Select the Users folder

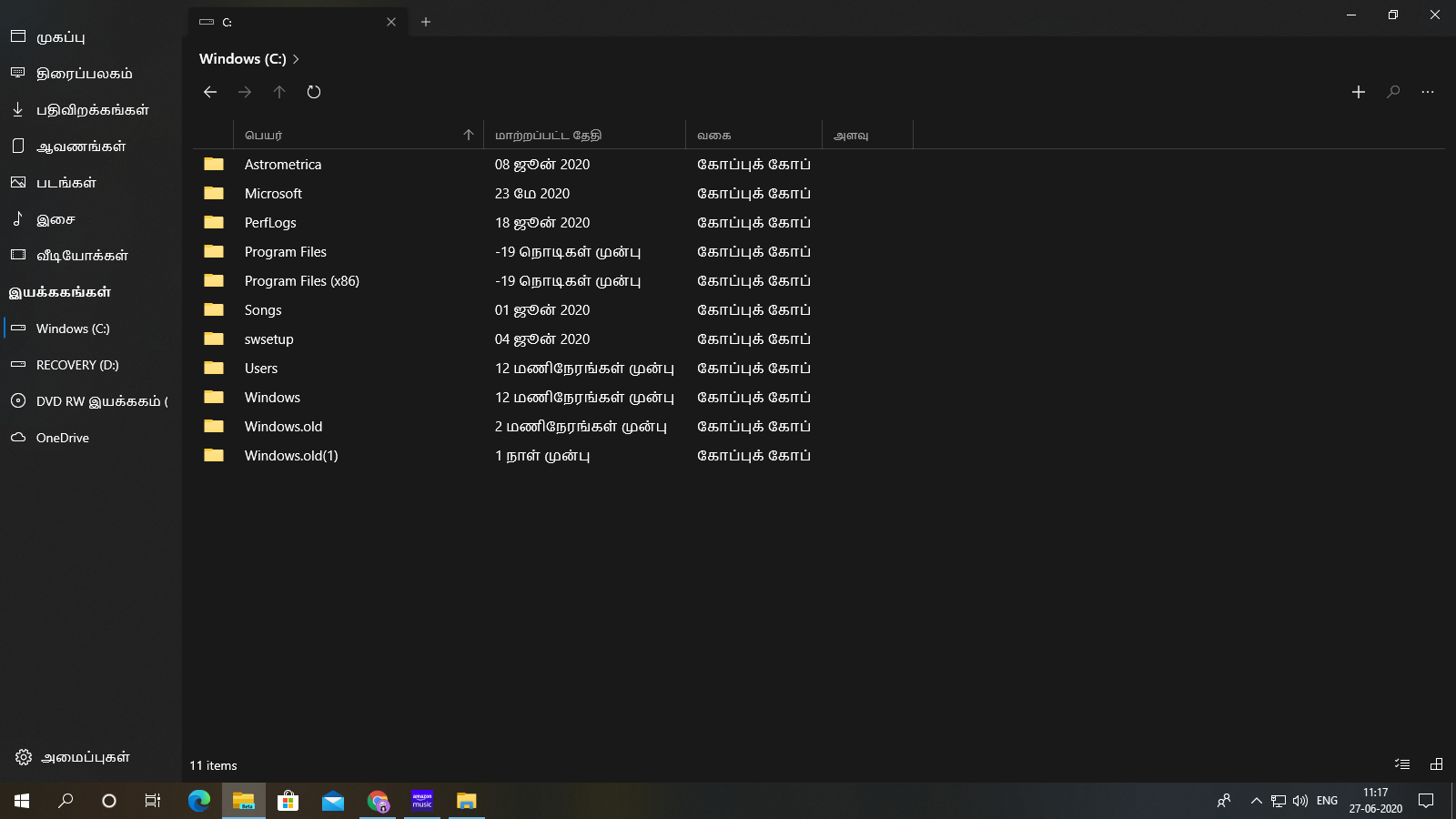[x=261, y=368]
